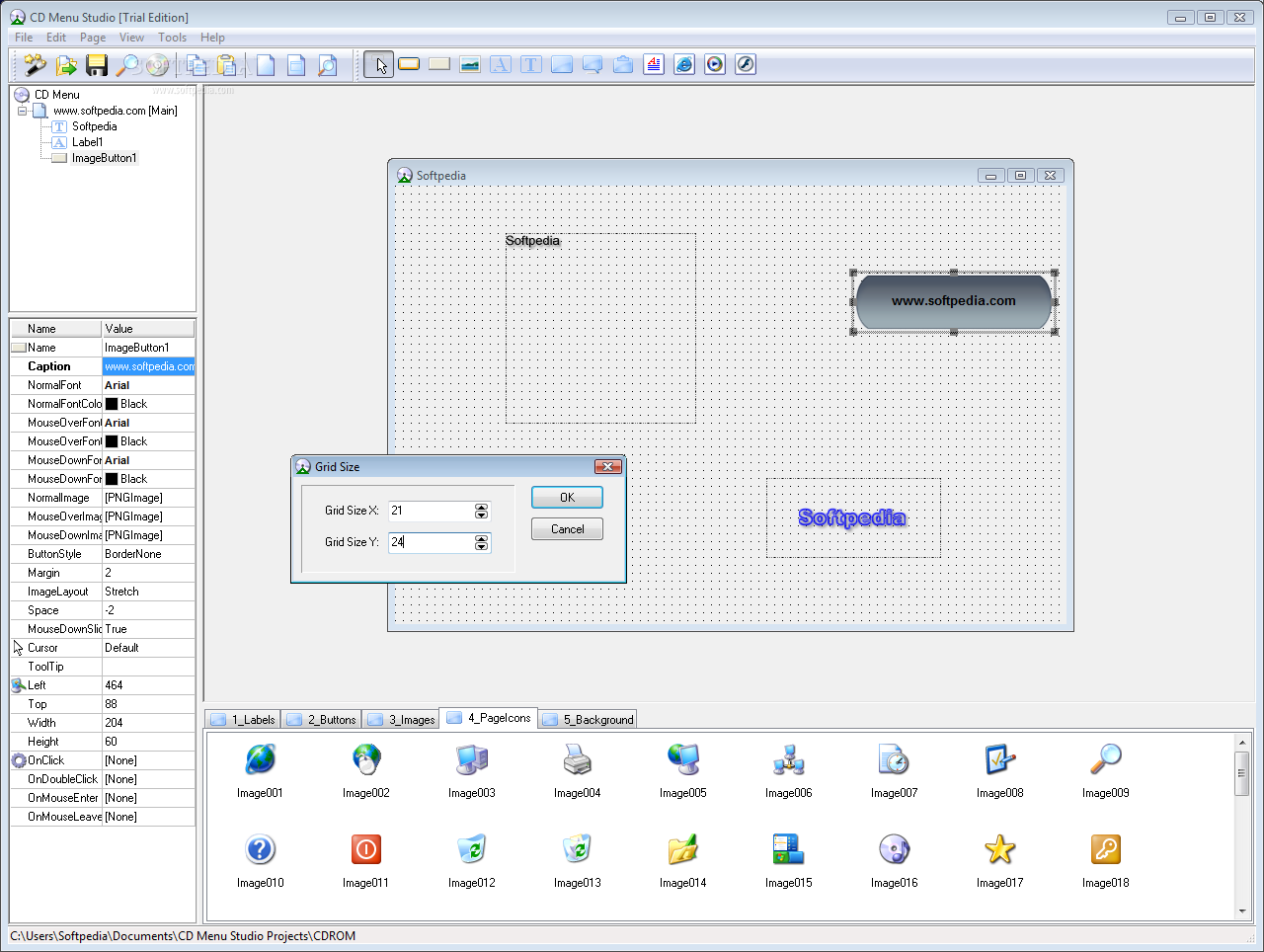1264x952 pixels.
Task: Click the save floppy disk icon
Action: (x=97, y=65)
